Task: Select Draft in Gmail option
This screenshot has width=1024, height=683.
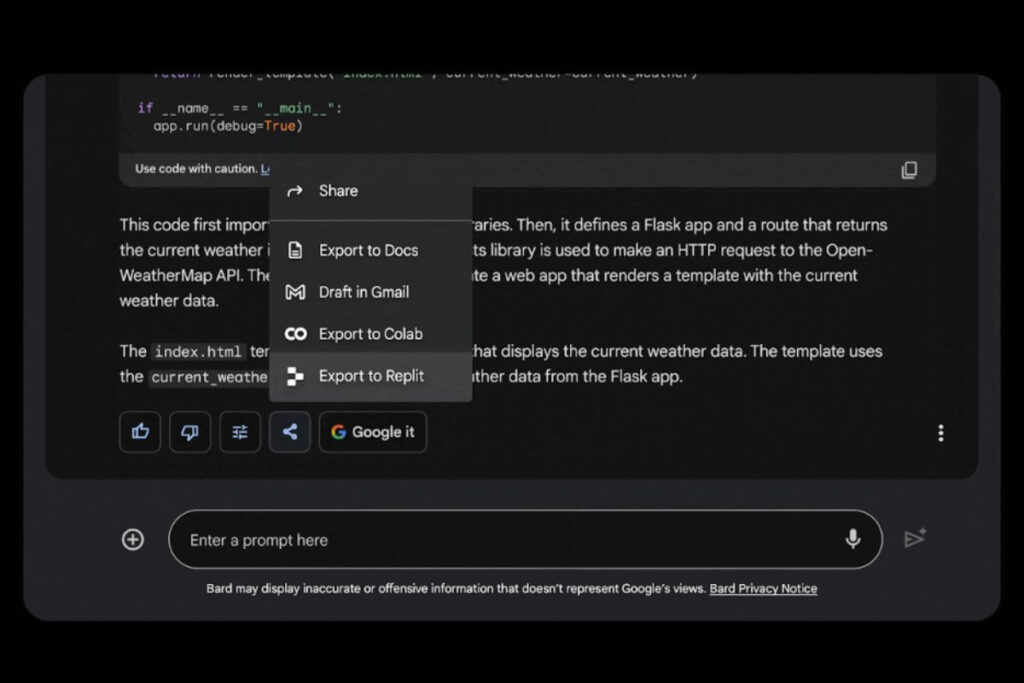Action: click(363, 292)
